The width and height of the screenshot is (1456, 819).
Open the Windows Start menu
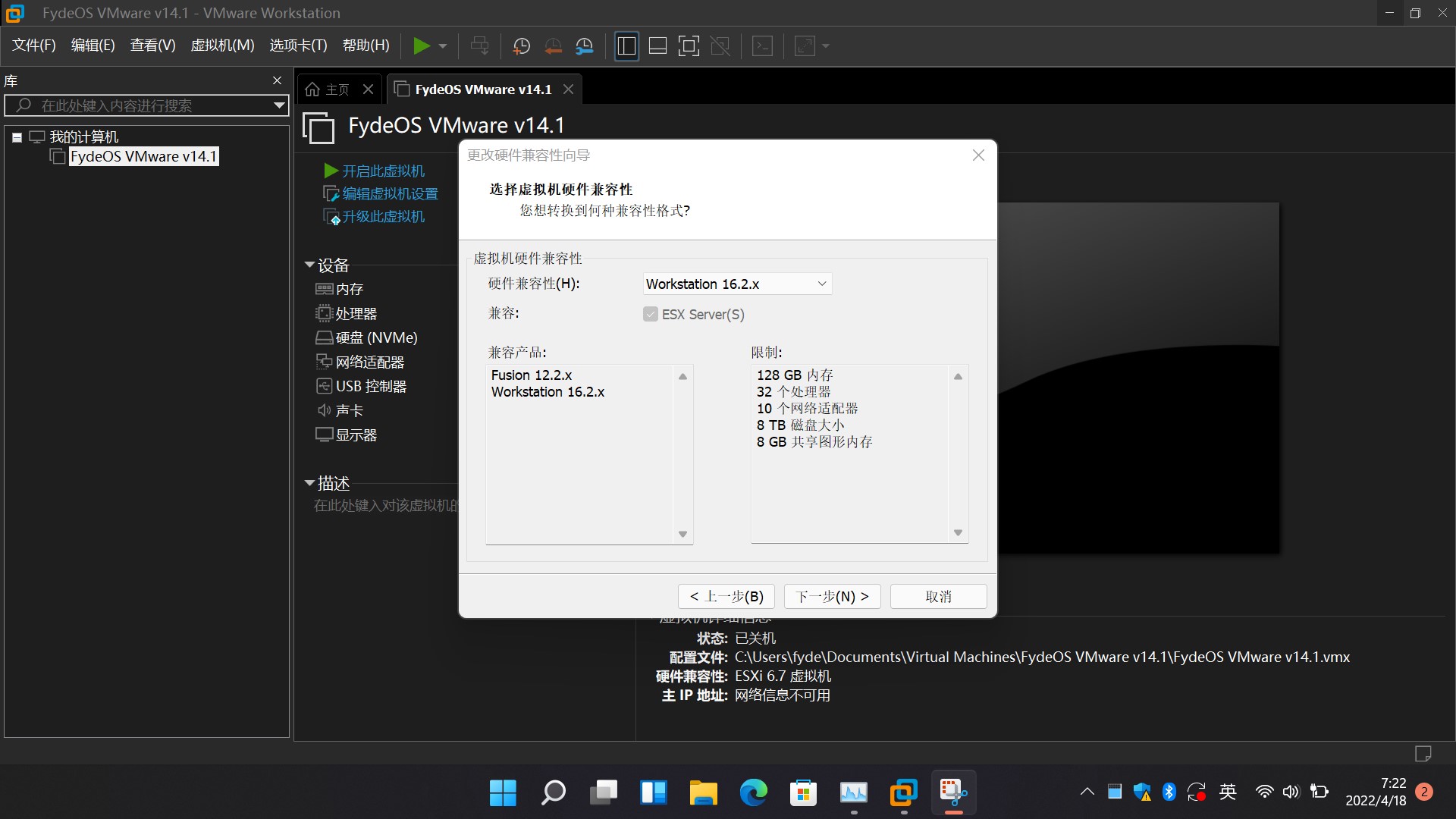[503, 792]
